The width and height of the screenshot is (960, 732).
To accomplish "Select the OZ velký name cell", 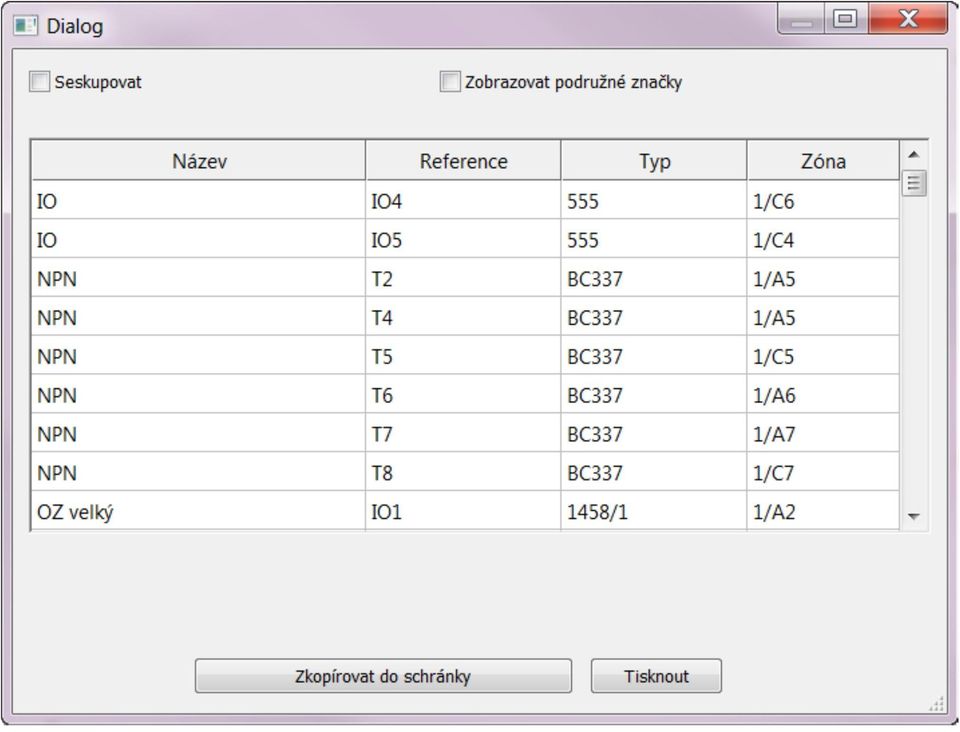I will pyautogui.click(x=198, y=511).
